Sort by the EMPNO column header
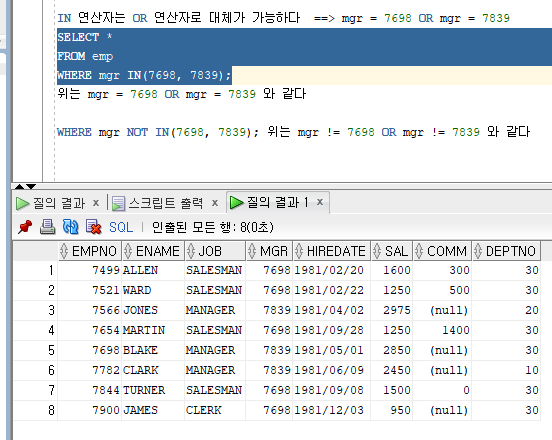 click(x=90, y=251)
